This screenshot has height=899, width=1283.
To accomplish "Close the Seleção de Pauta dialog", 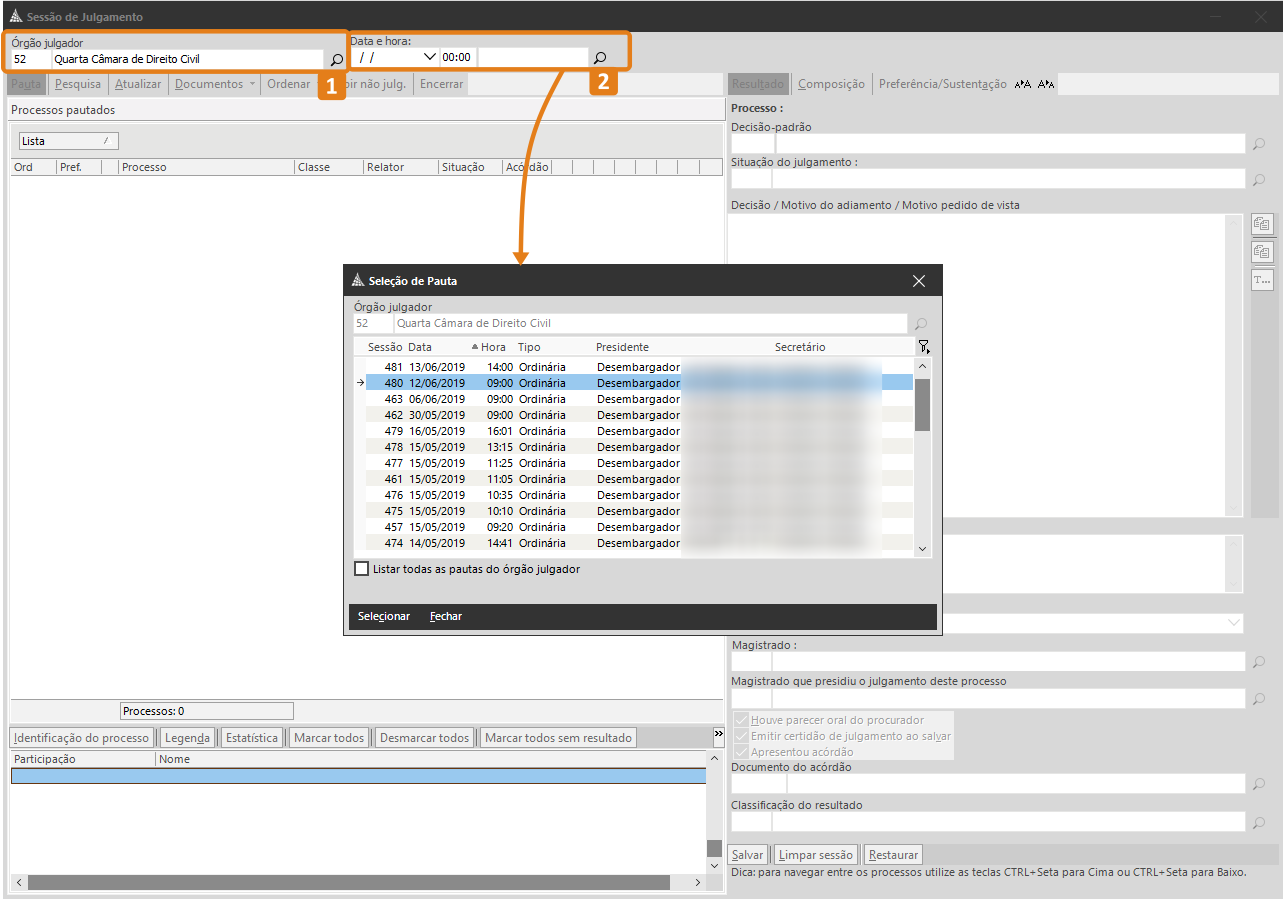I will coord(919,281).
